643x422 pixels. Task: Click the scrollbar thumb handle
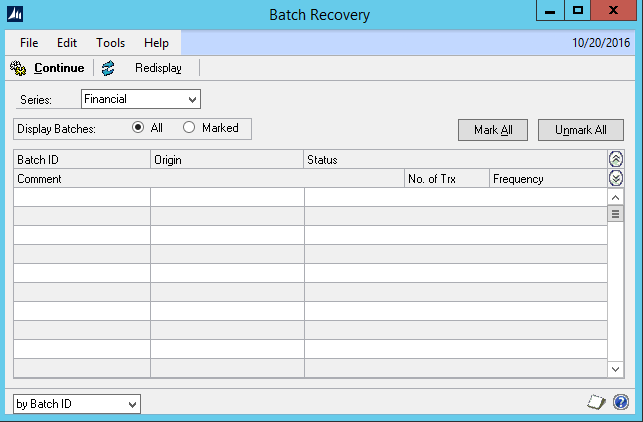pyautogui.click(x=615, y=214)
